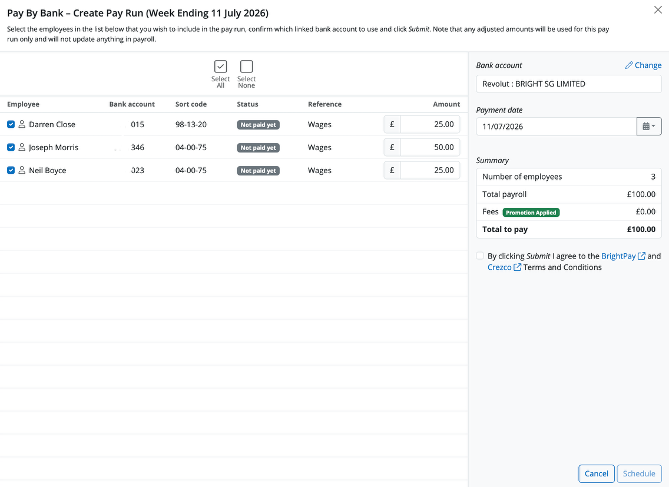Open the Crezco external link icon
Viewport: 670px width, 488px height.
[517, 267]
